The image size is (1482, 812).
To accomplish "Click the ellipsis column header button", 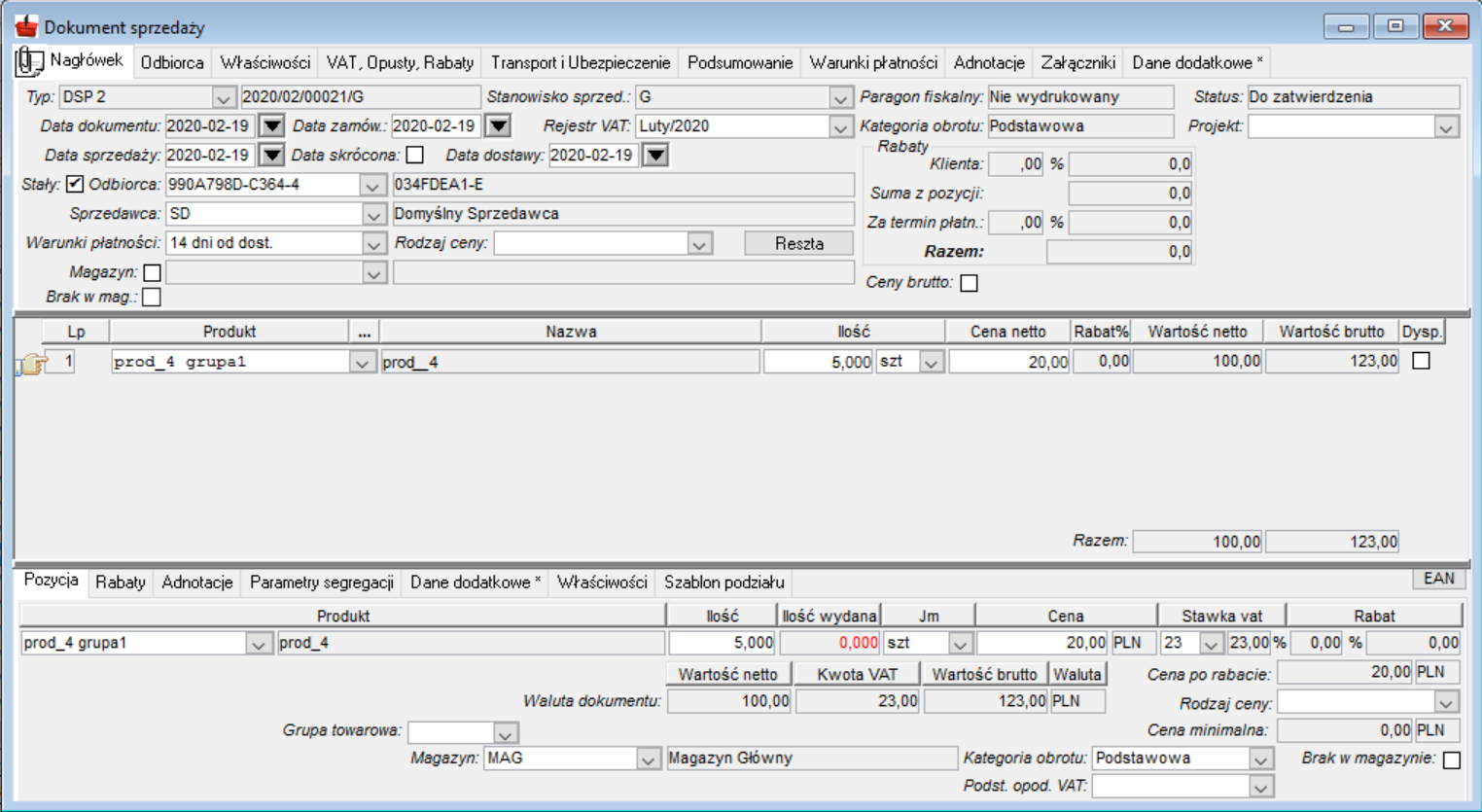I will [364, 332].
